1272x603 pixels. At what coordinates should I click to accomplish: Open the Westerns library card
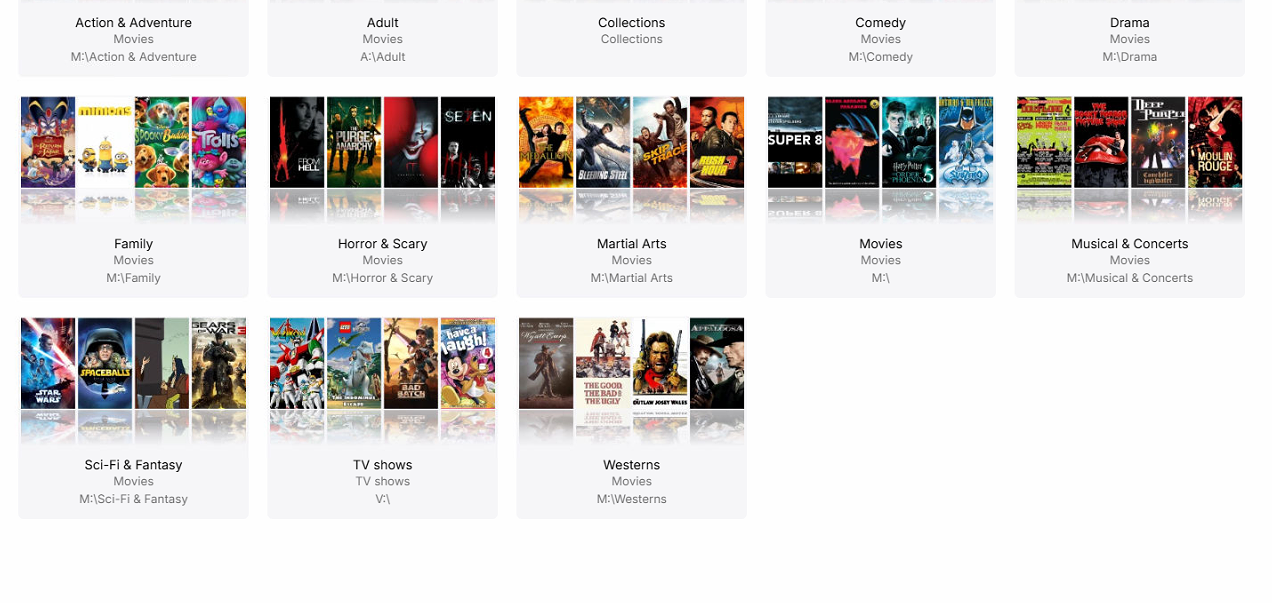(631, 417)
